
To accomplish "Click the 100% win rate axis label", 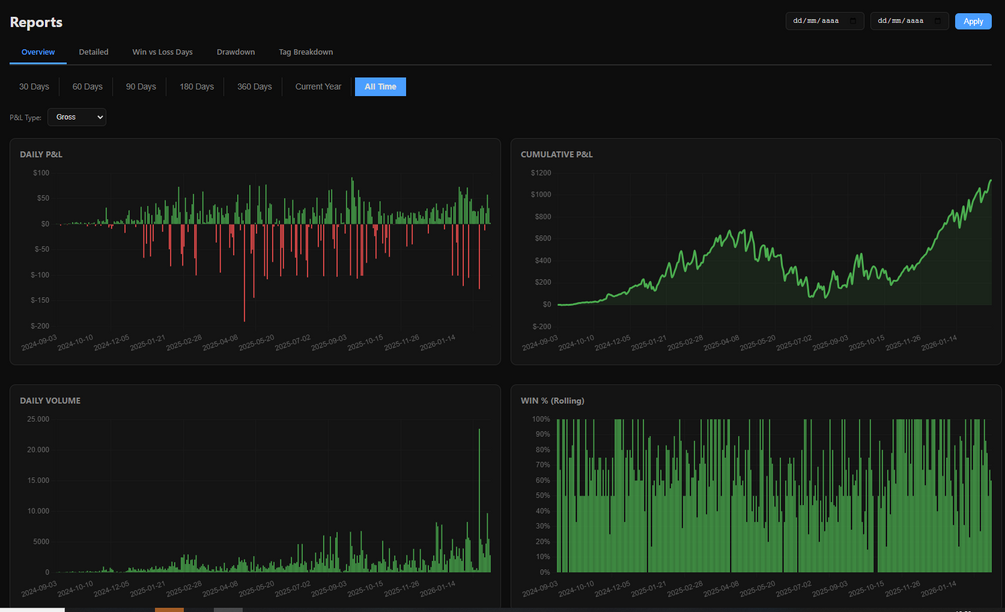I will click(x=541, y=419).
